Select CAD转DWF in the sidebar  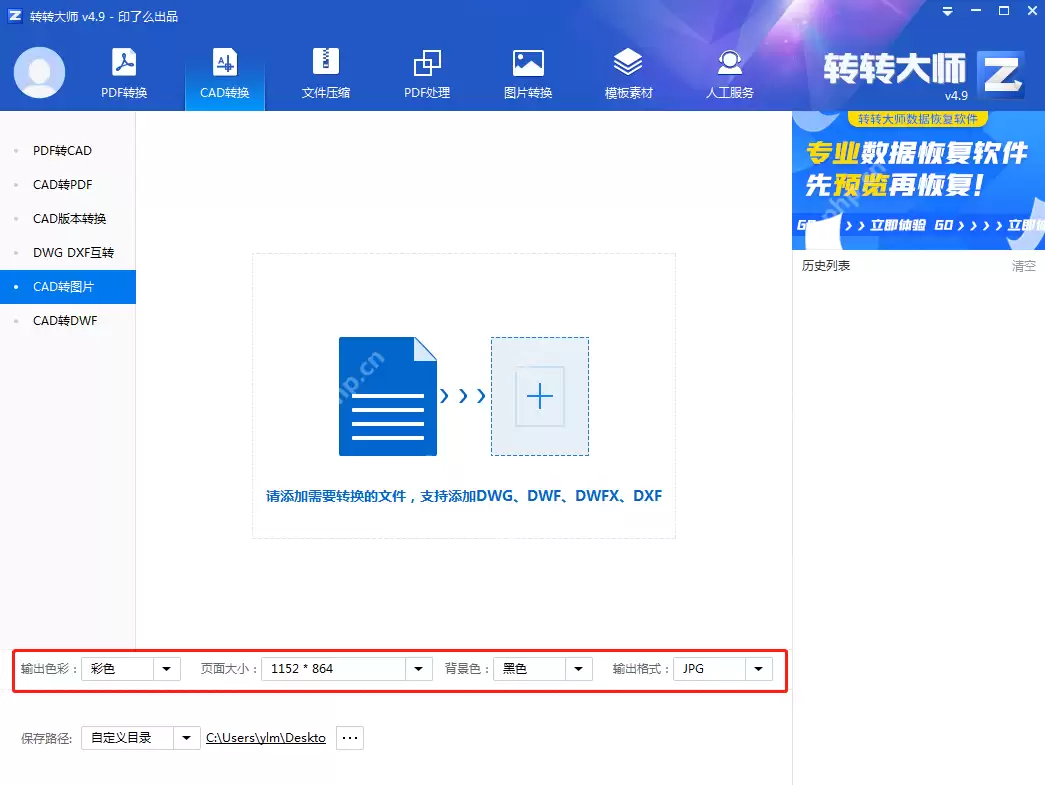63,320
